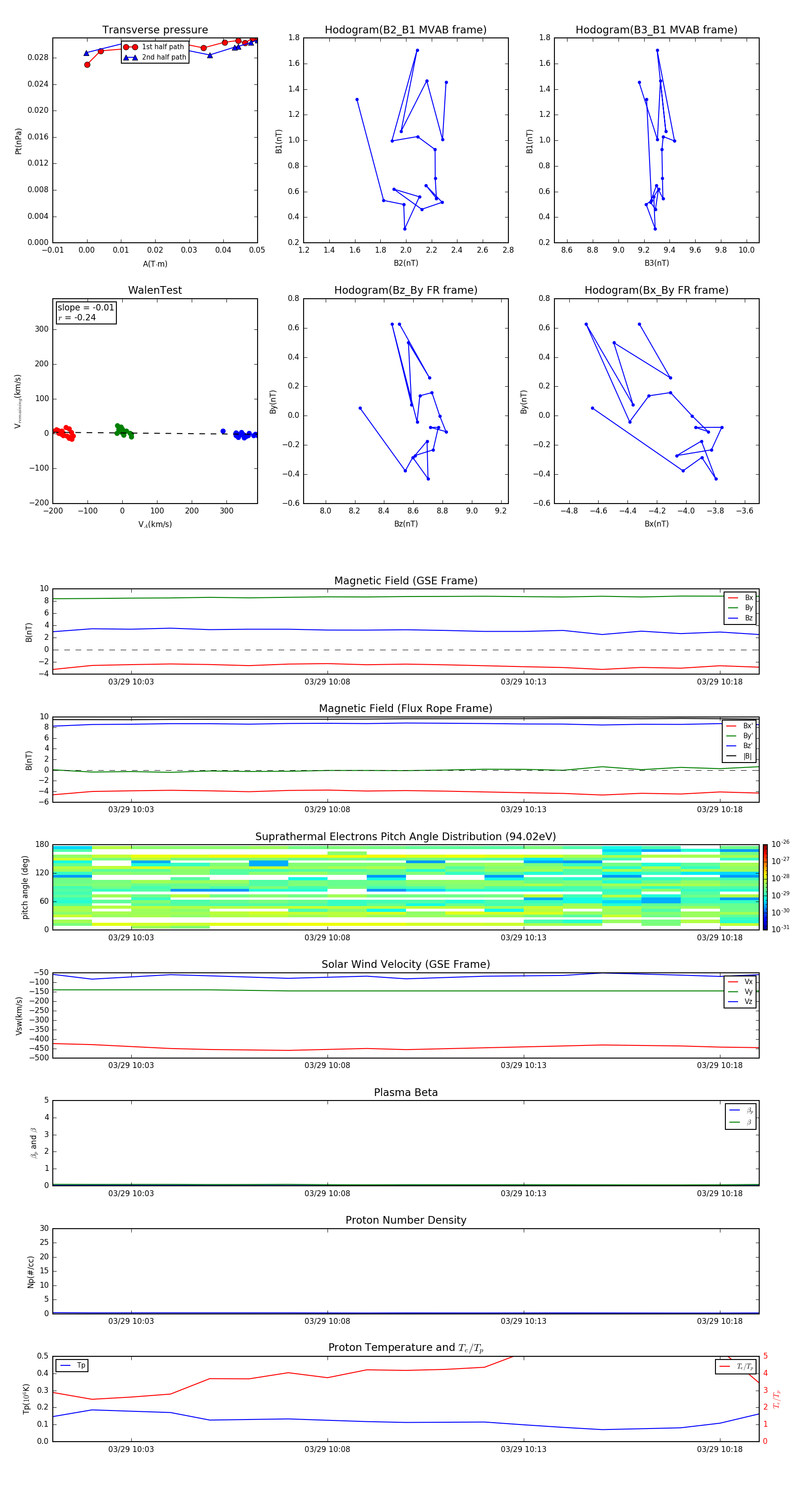The image size is (812, 1489).
Task: Click 'Vz' in the velocity legend
Action: click(x=748, y=1002)
